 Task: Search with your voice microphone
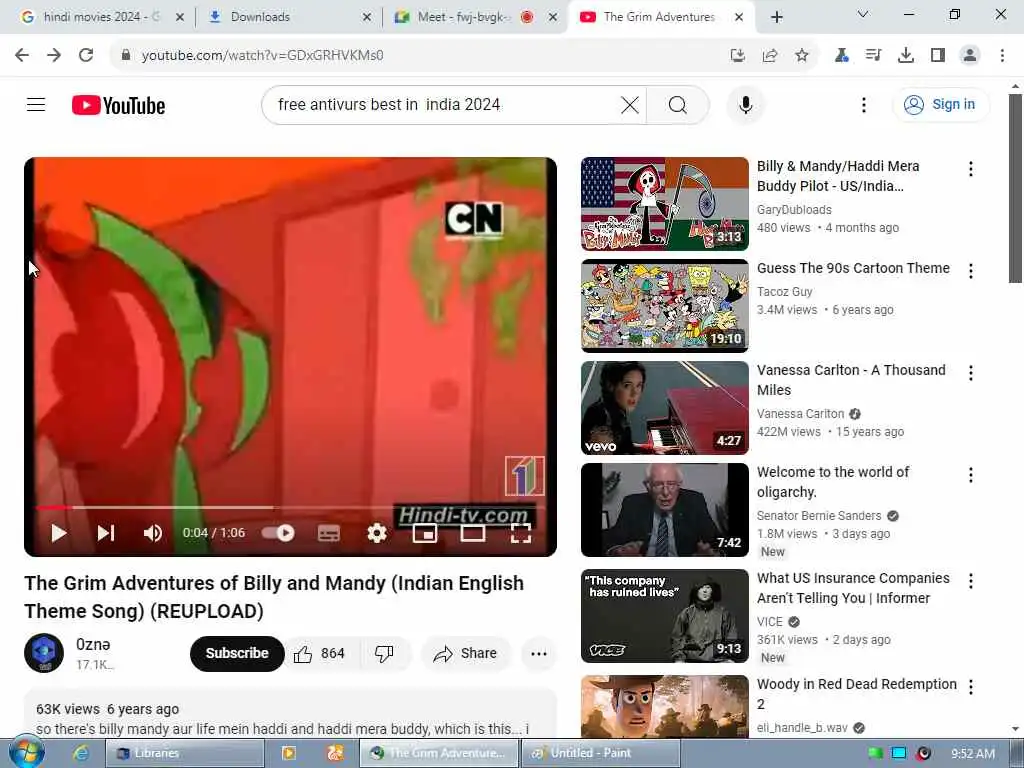click(x=745, y=104)
